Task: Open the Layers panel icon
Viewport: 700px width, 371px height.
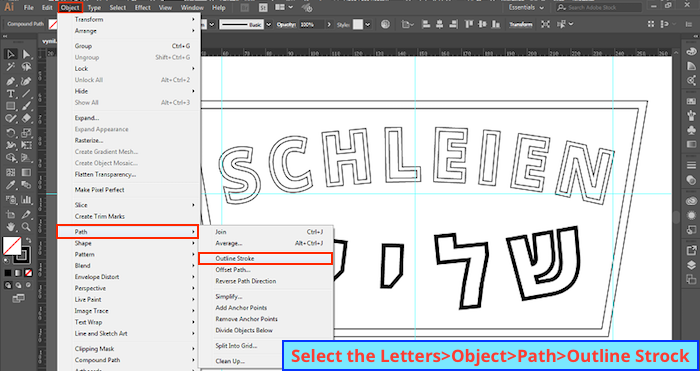Action: click(692, 265)
